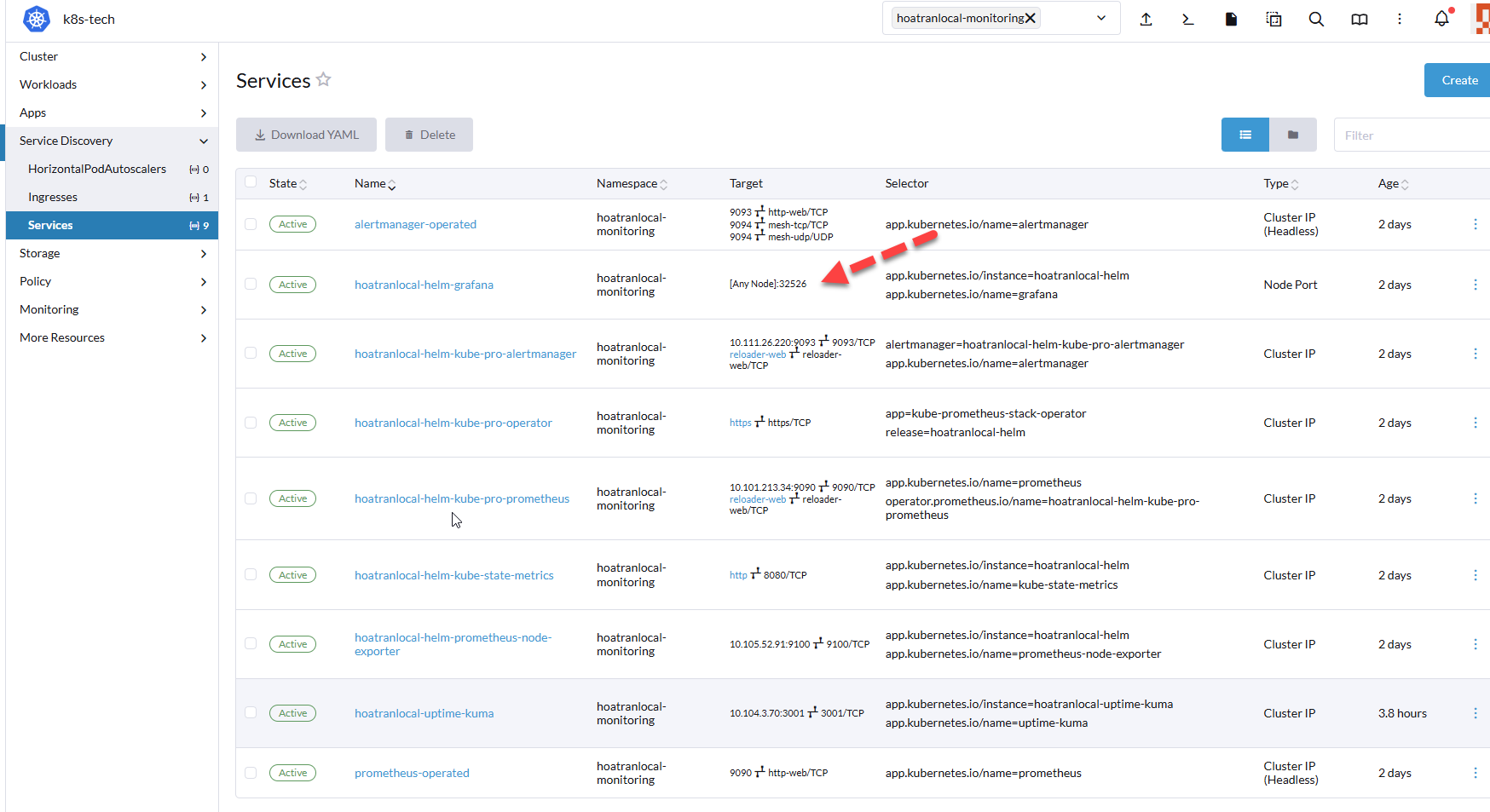Open the kubectl shell terminal icon
1490x812 pixels.
point(1188,19)
